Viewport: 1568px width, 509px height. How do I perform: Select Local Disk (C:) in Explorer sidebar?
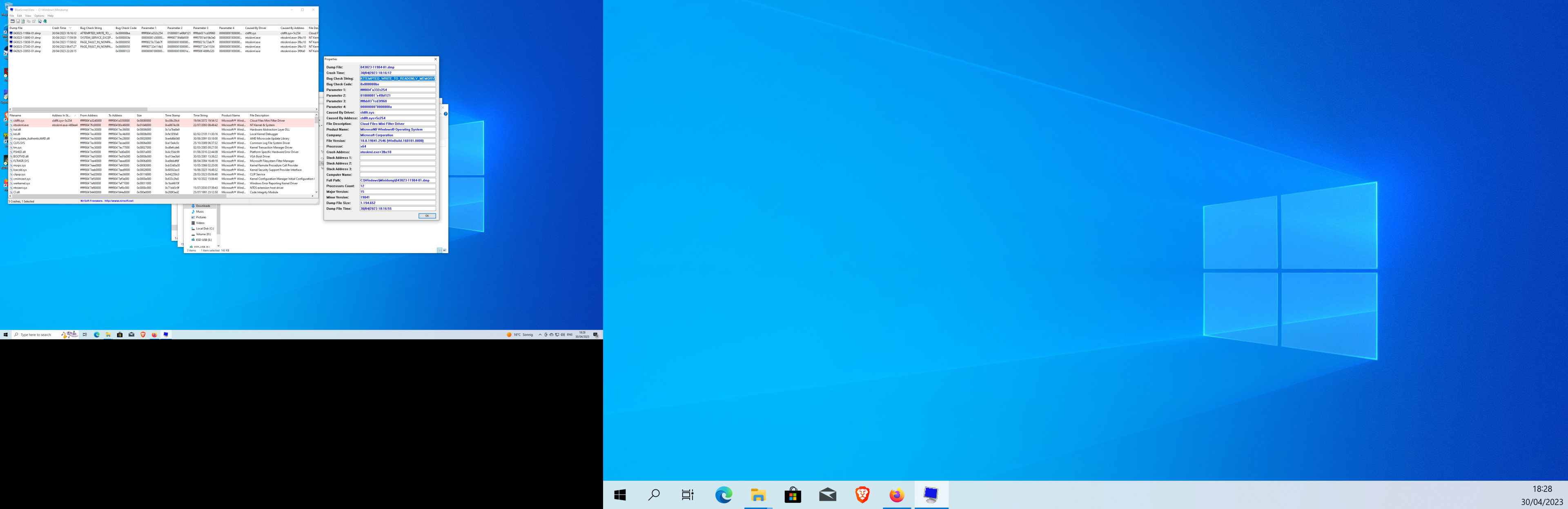[205, 229]
